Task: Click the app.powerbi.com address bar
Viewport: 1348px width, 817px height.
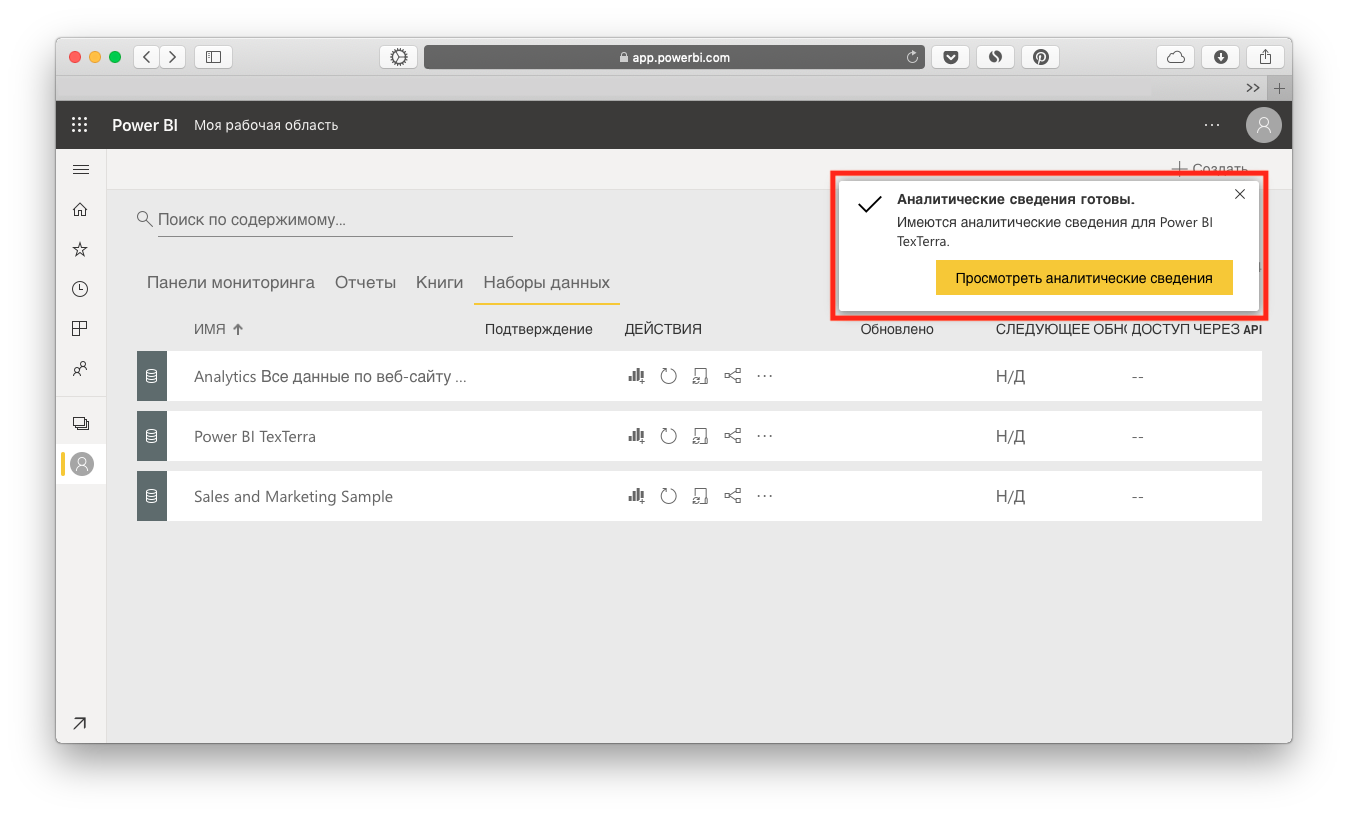Action: click(x=675, y=57)
